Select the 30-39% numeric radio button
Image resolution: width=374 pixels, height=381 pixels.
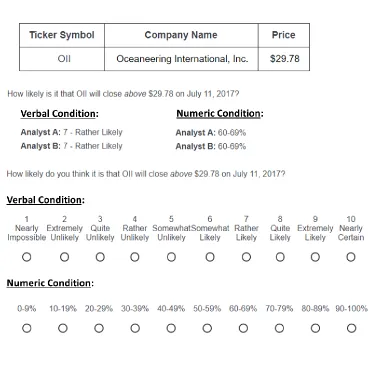(135, 328)
